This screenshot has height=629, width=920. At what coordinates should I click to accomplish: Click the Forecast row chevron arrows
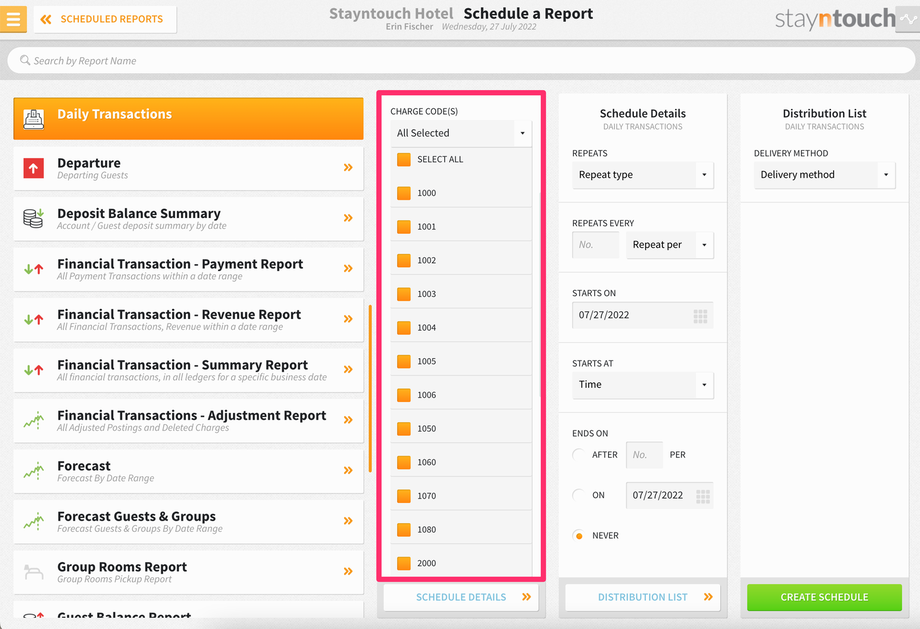click(348, 470)
